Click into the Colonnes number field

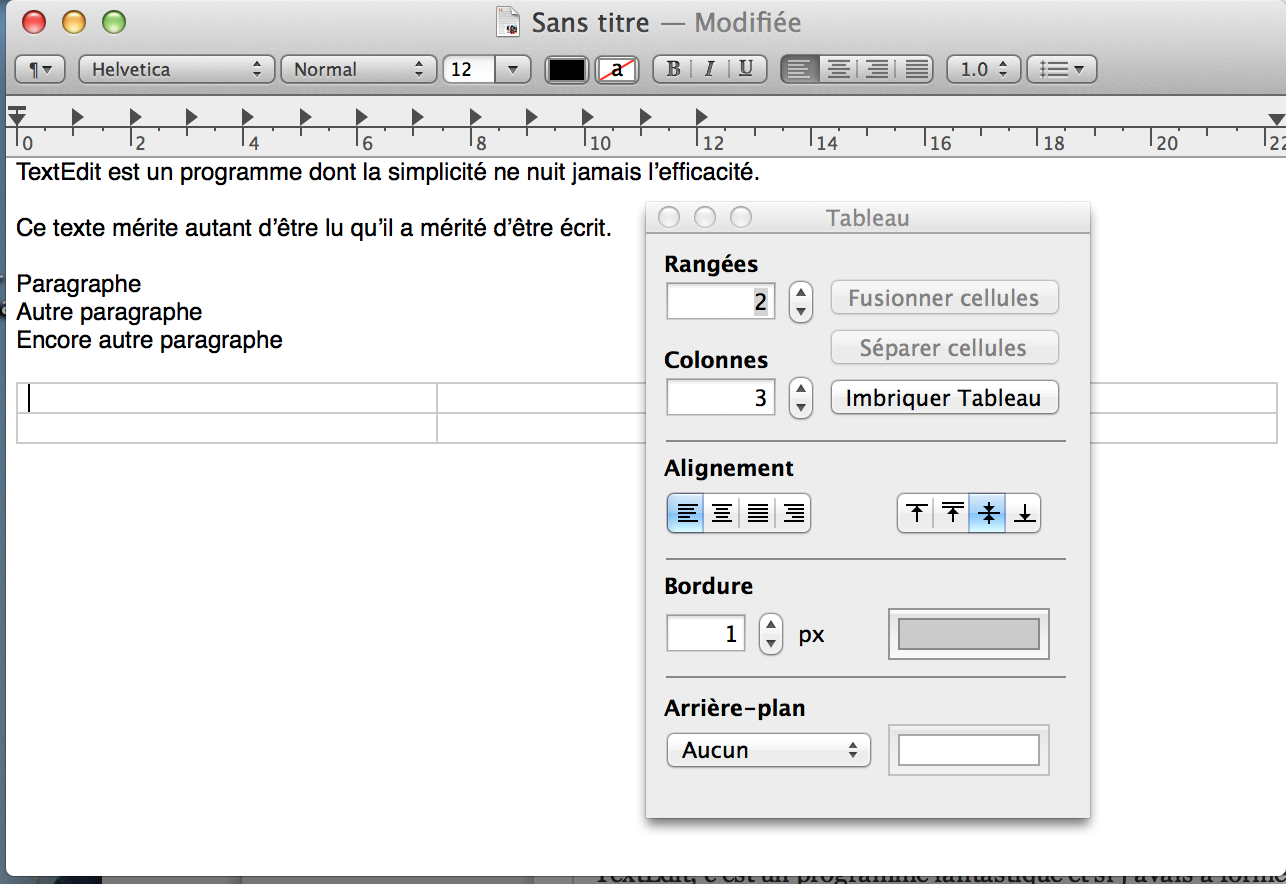(x=720, y=398)
